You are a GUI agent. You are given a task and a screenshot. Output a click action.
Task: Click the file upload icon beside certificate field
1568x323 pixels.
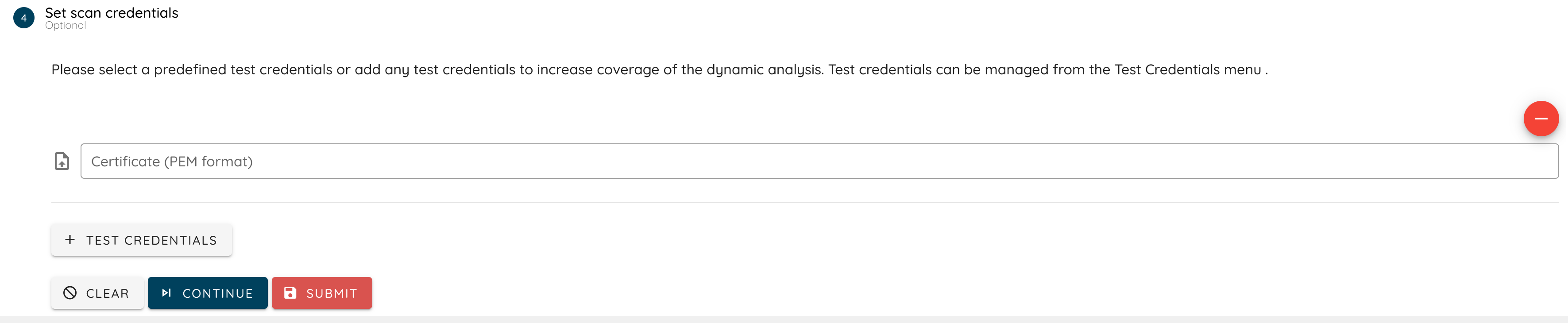click(62, 161)
